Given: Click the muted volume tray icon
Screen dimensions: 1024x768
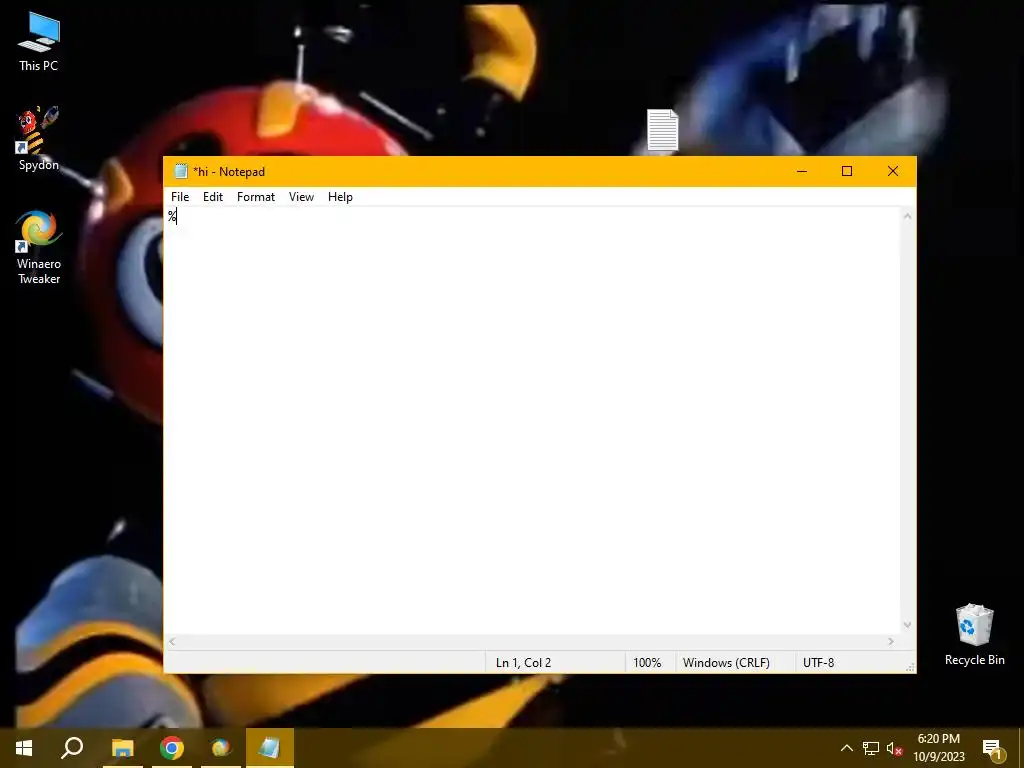Looking at the screenshot, I should click(x=894, y=748).
